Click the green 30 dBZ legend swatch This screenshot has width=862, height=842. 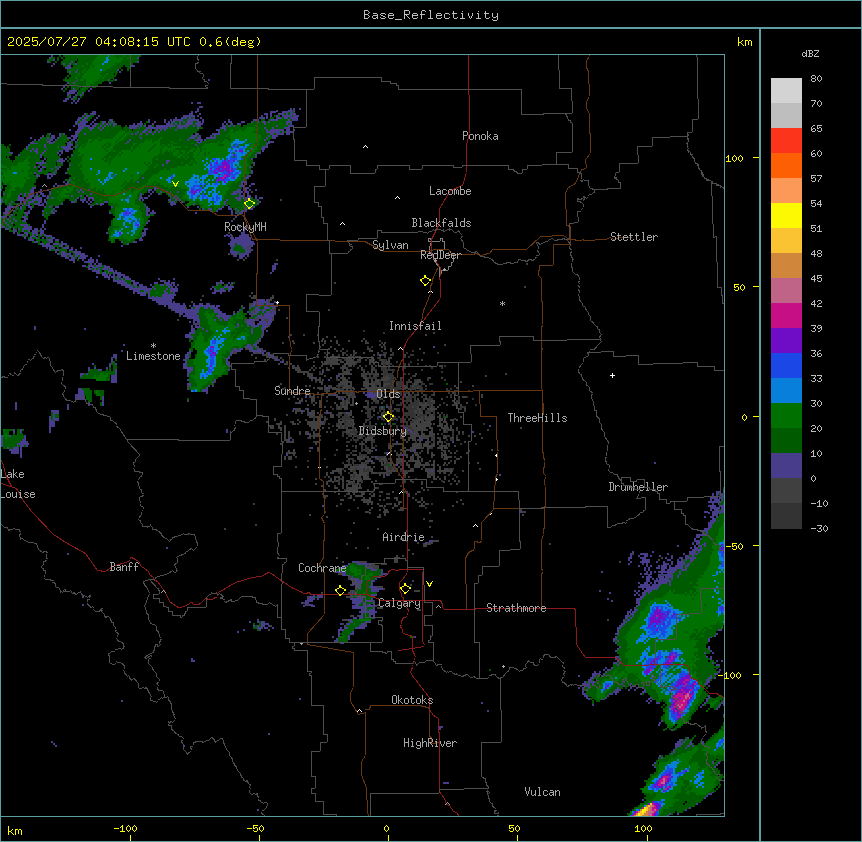786,416
